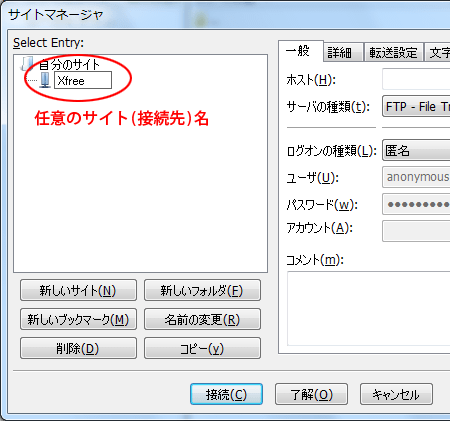
Task: Click the server icon next to Xfree
Action: click(x=45, y=80)
